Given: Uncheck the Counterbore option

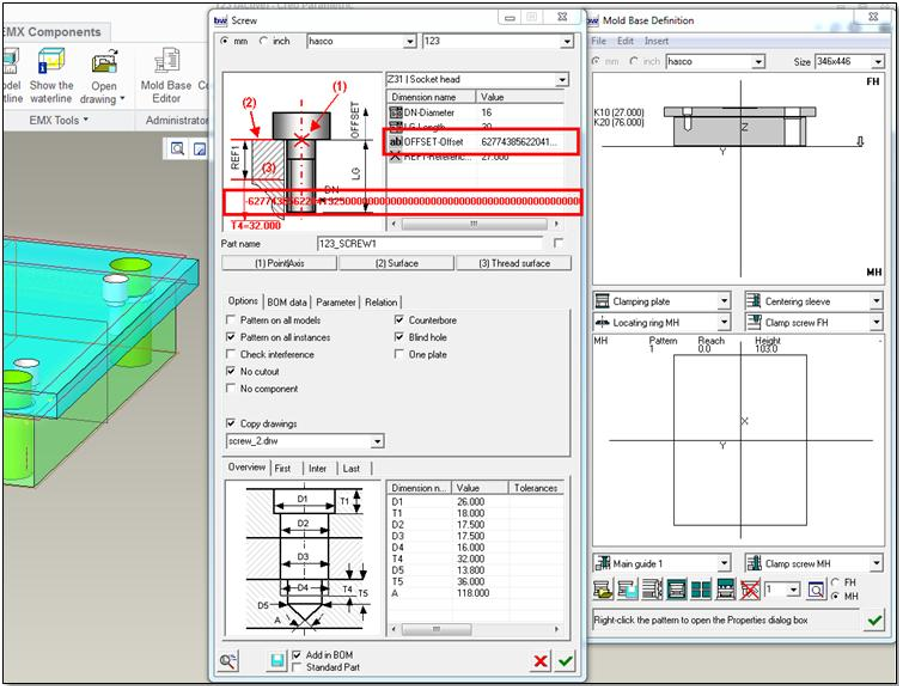Looking at the screenshot, I should [x=399, y=319].
